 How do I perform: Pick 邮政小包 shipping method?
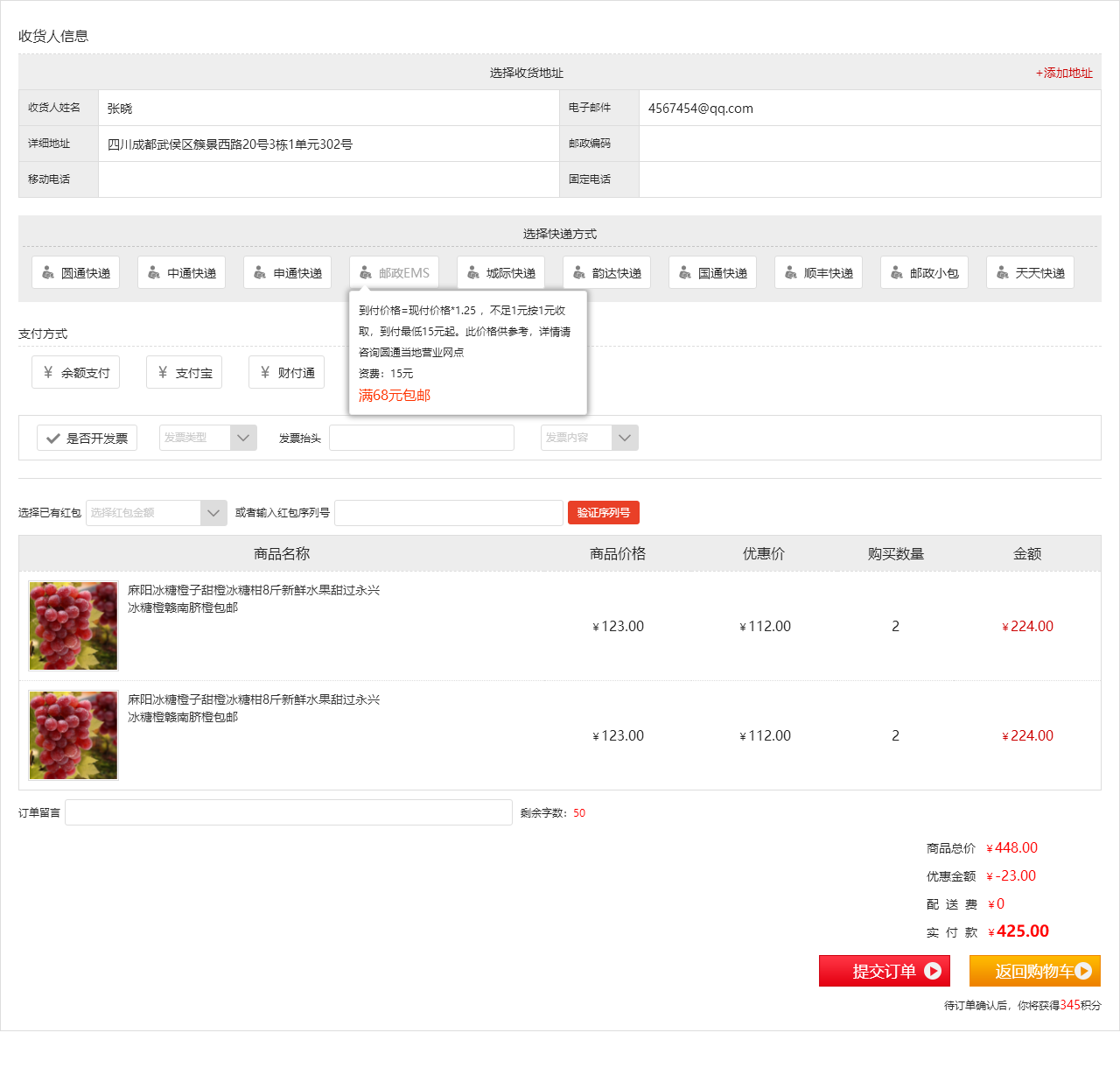pos(924,273)
